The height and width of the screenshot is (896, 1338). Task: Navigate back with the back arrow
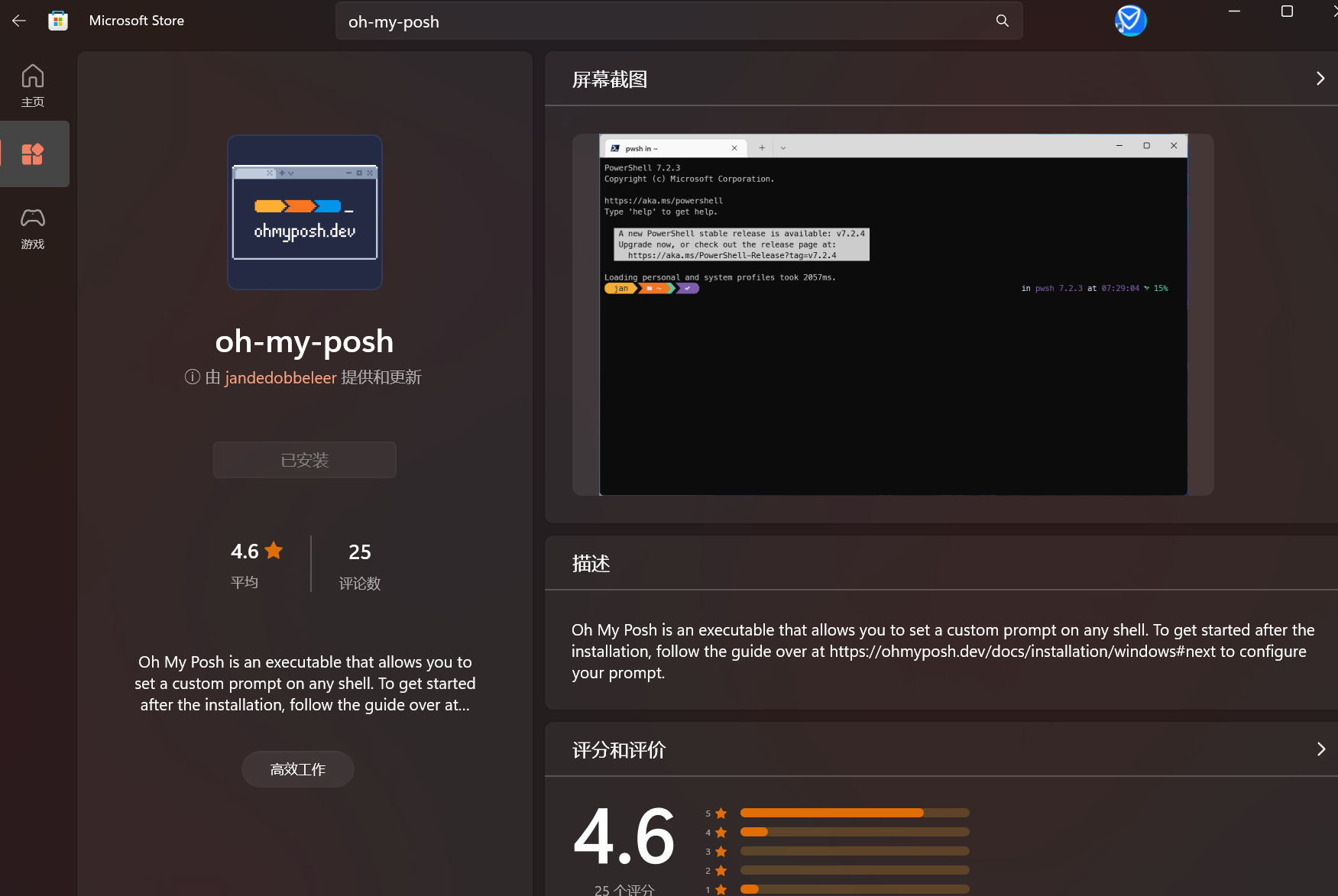click(x=18, y=21)
